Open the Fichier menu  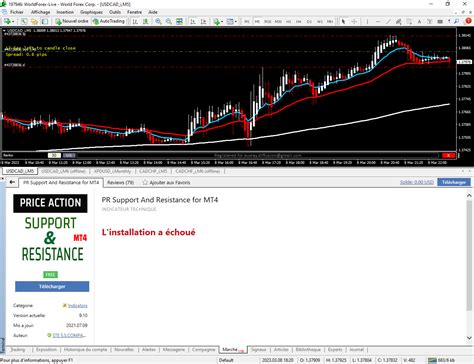pyautogui.click(x=17, y=12)
